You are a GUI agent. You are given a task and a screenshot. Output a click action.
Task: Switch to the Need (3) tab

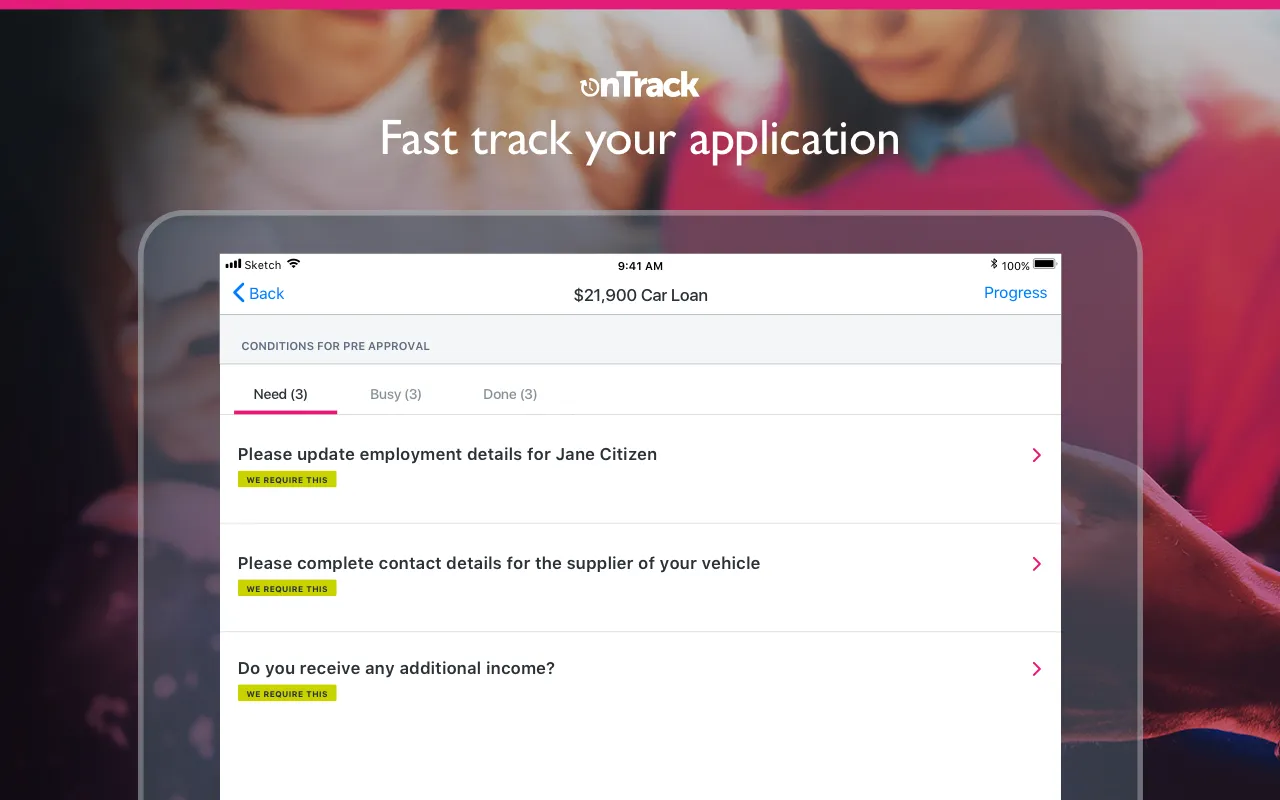coord(281,394)
